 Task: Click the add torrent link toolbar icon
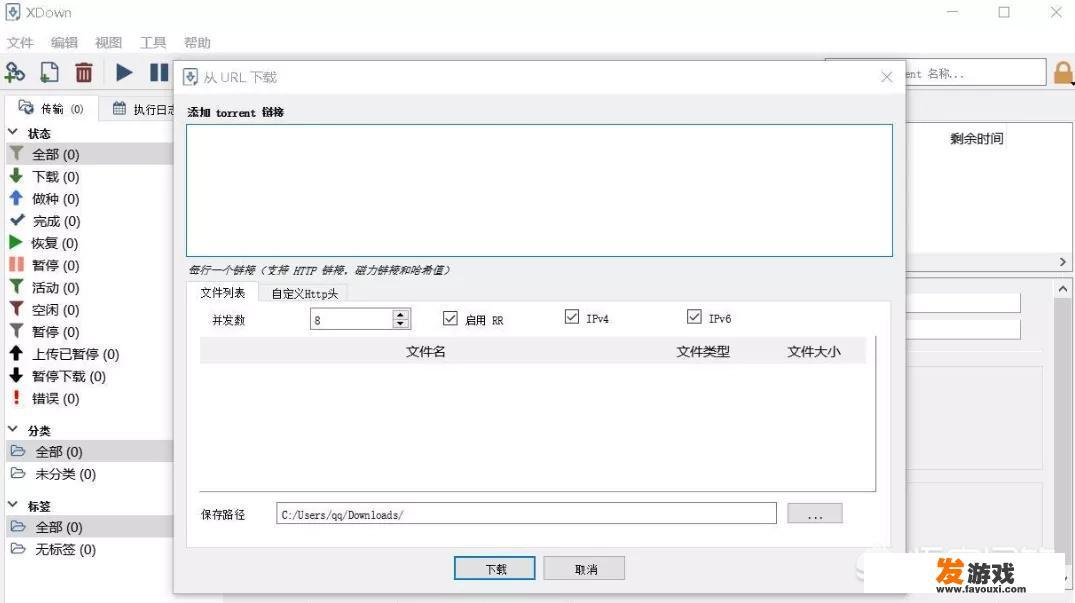point(15,72)
